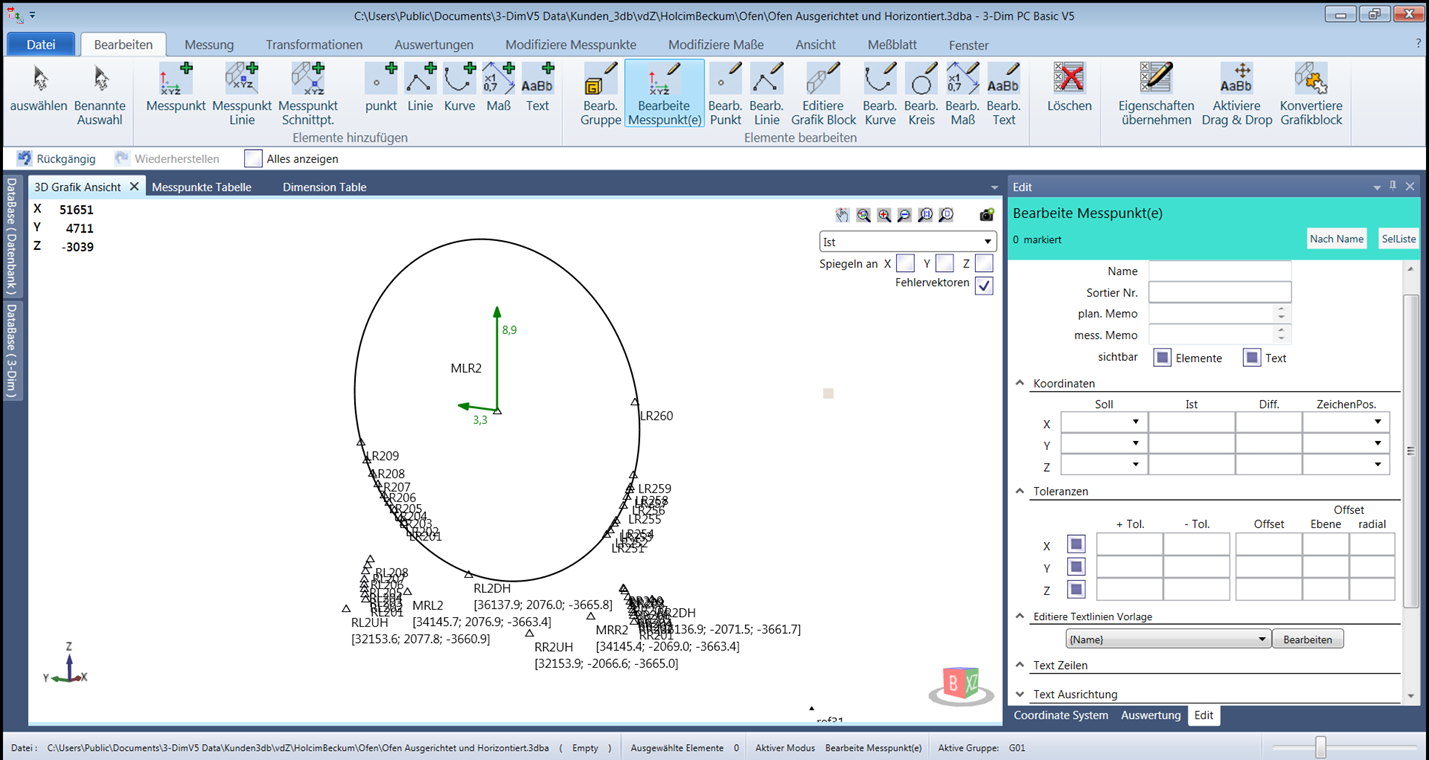Click the Nach Name button

pyautogui.click(x=1336, y=238)
